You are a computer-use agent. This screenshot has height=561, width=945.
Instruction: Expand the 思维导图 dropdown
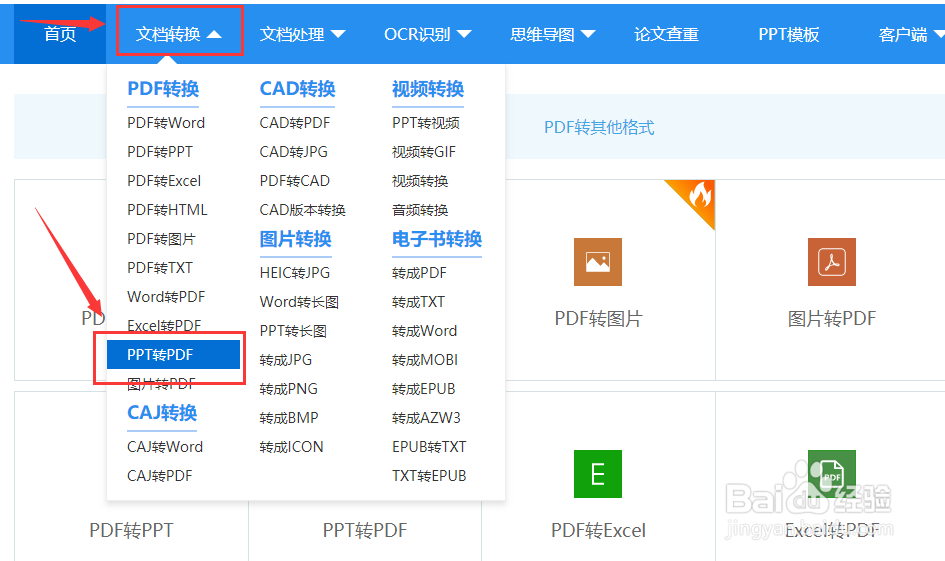(552, 34)
